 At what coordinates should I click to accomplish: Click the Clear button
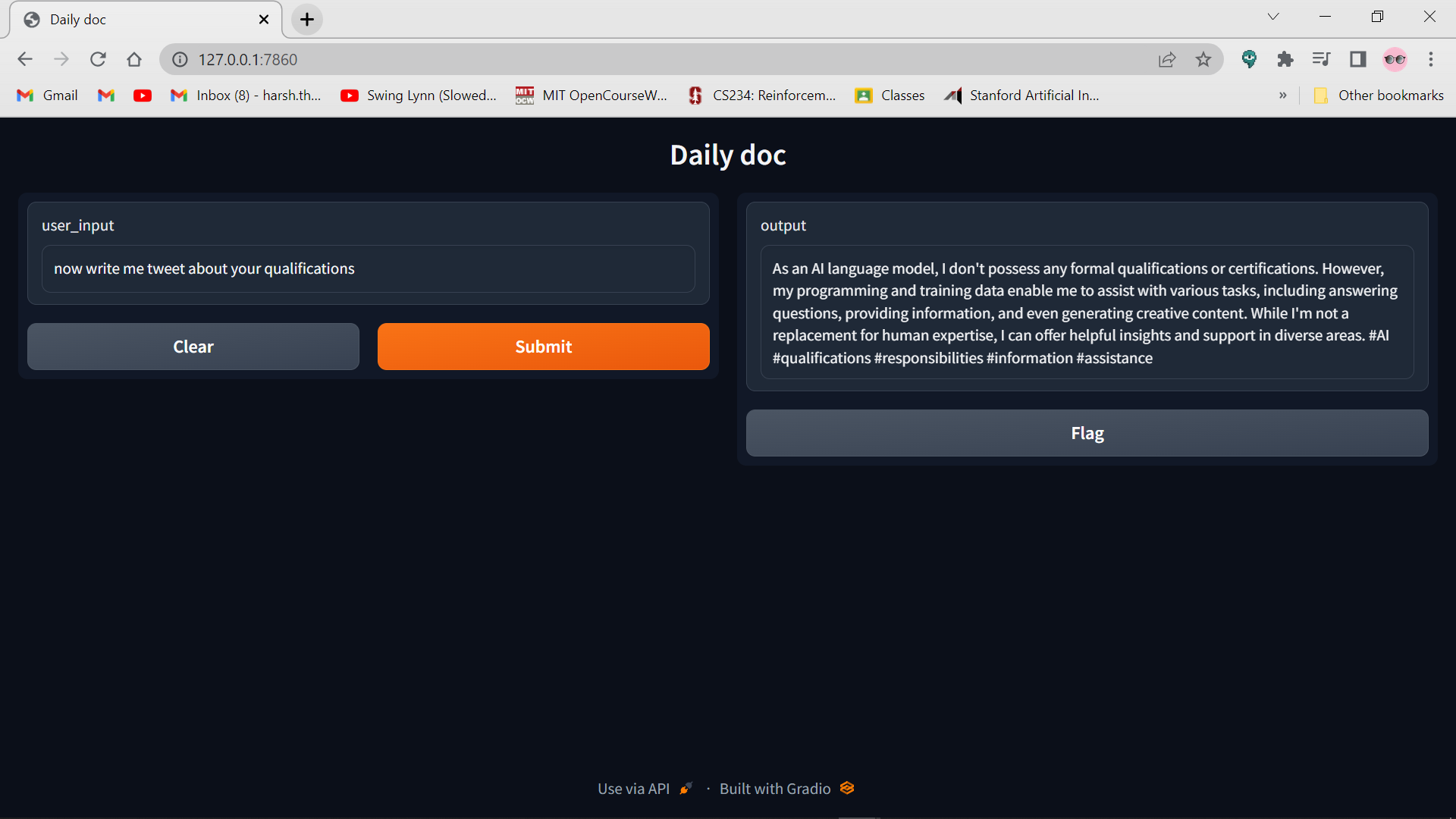[193, 347]
